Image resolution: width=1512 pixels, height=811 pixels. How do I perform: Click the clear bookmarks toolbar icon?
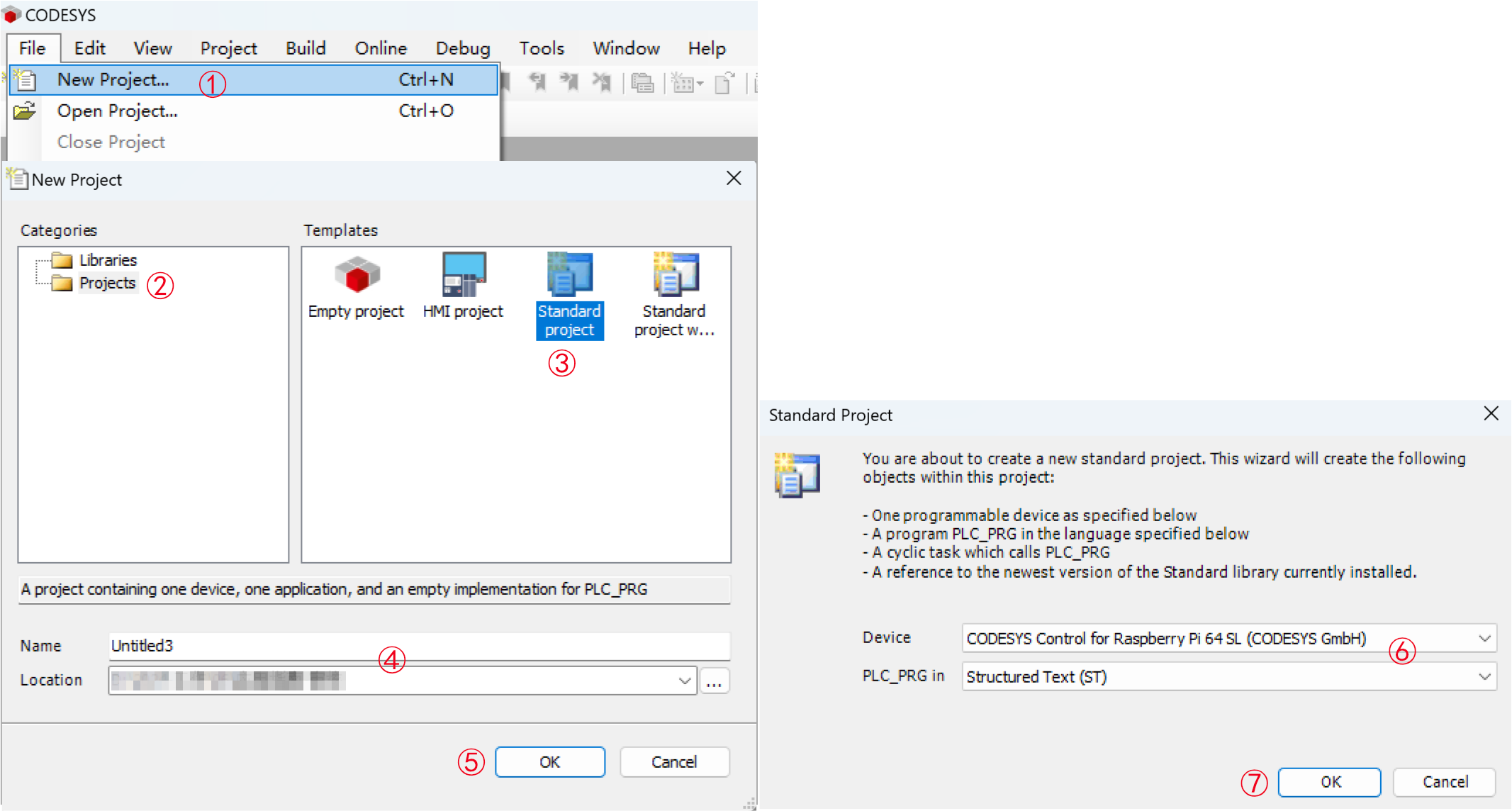coord(602,82)
